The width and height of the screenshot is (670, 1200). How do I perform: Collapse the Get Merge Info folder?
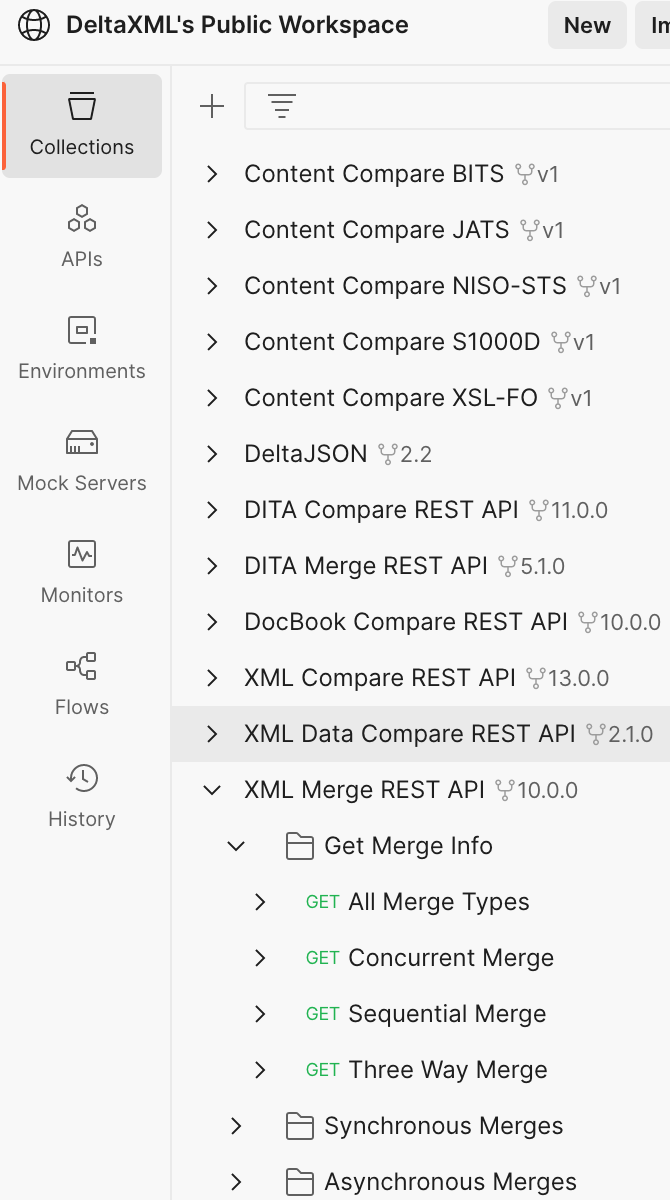click(x=236, y=846)
